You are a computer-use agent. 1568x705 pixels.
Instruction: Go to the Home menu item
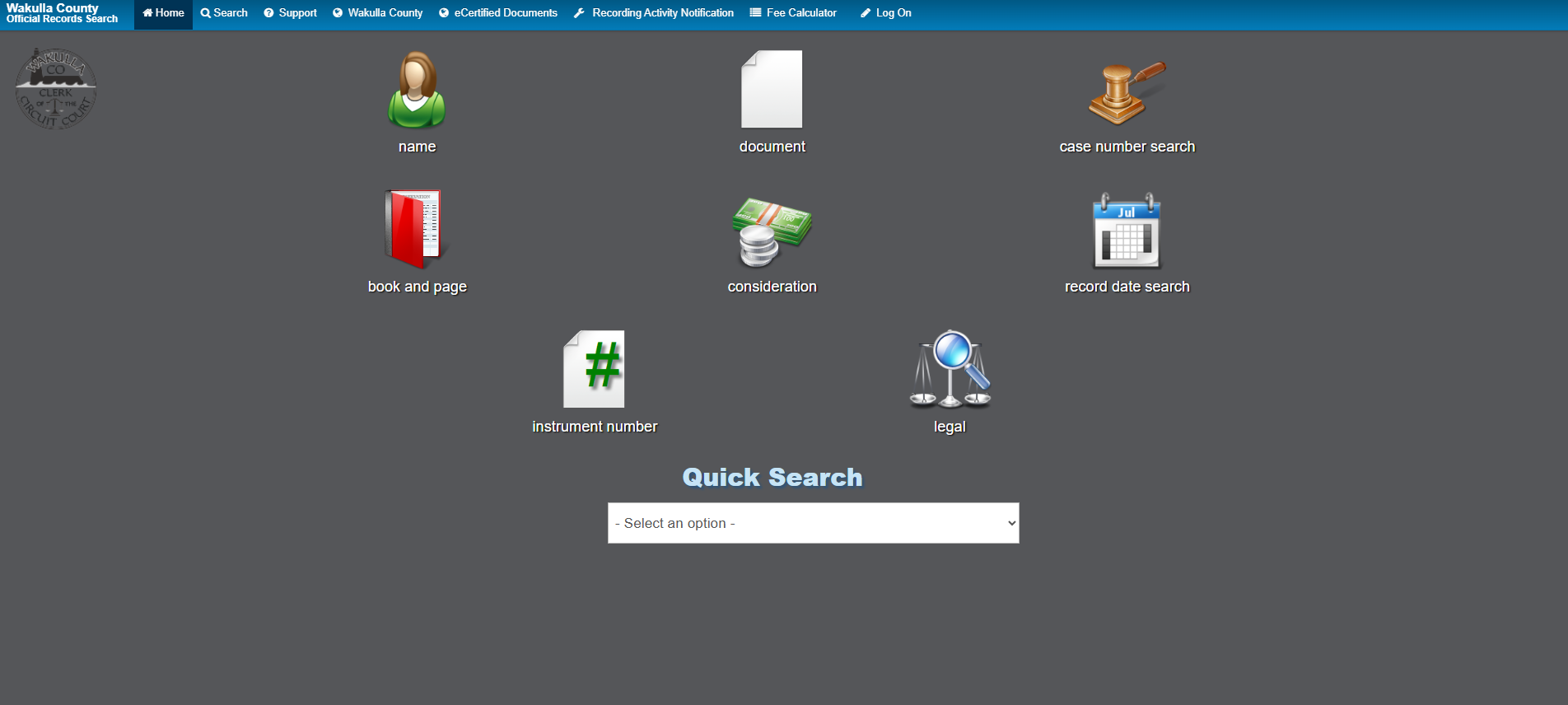pyautogui.click(x=163, y=13)
